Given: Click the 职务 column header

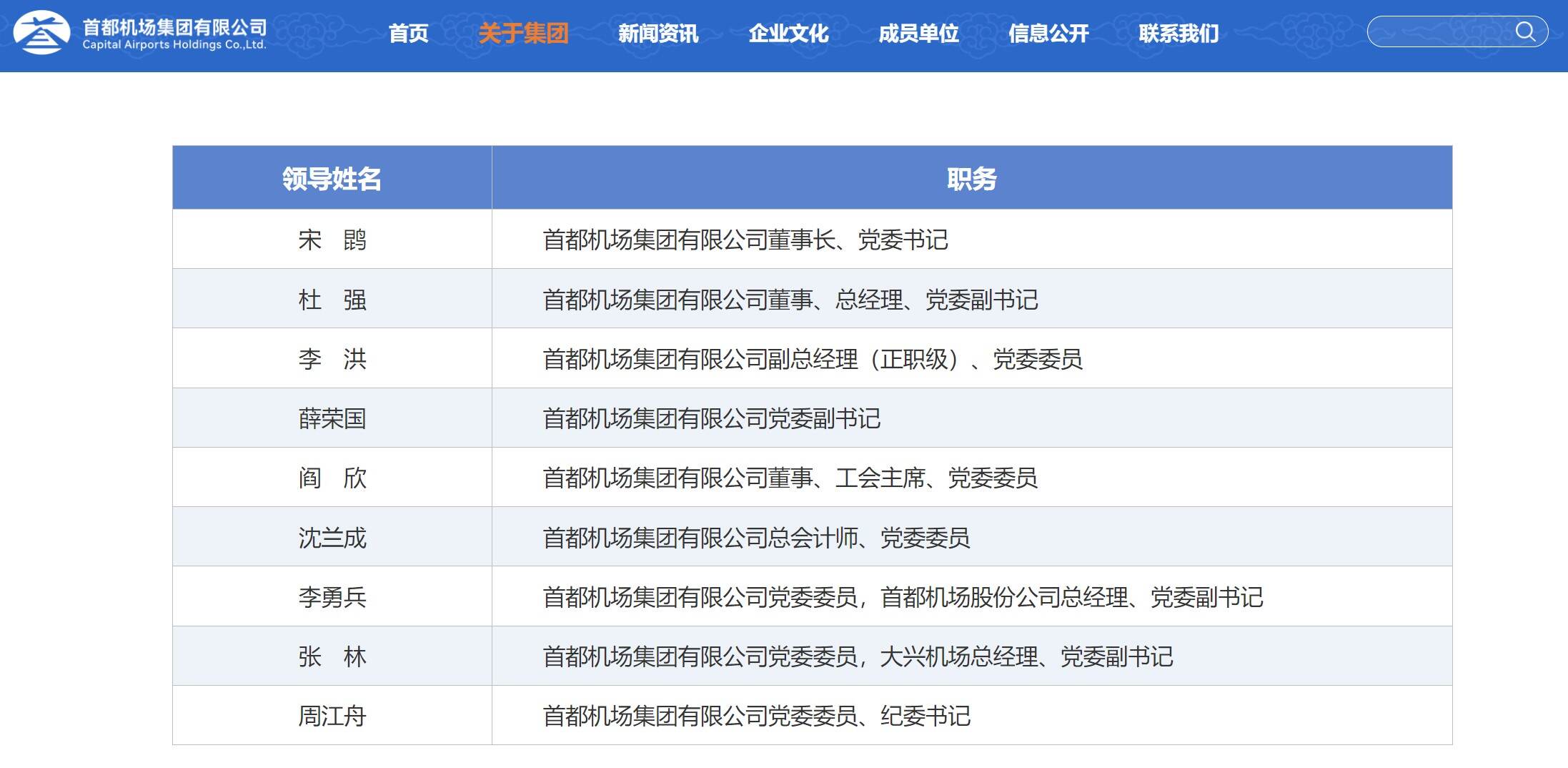Looking at the screenshot, I should click(971, 178).
